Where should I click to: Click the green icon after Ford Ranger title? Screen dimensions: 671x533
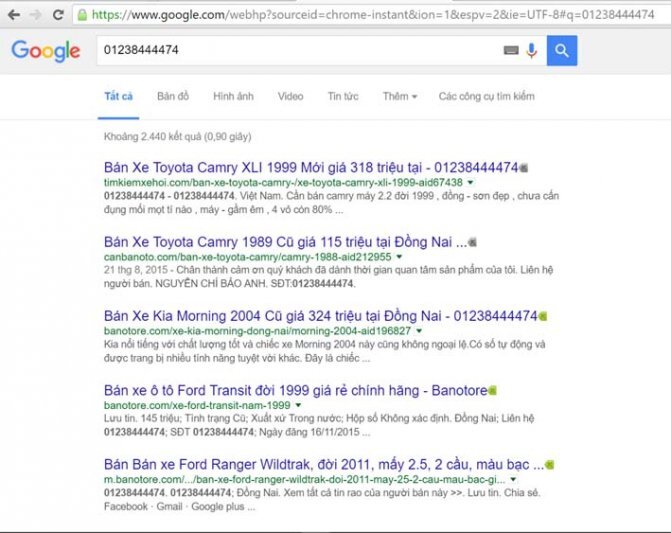[550, 465]
